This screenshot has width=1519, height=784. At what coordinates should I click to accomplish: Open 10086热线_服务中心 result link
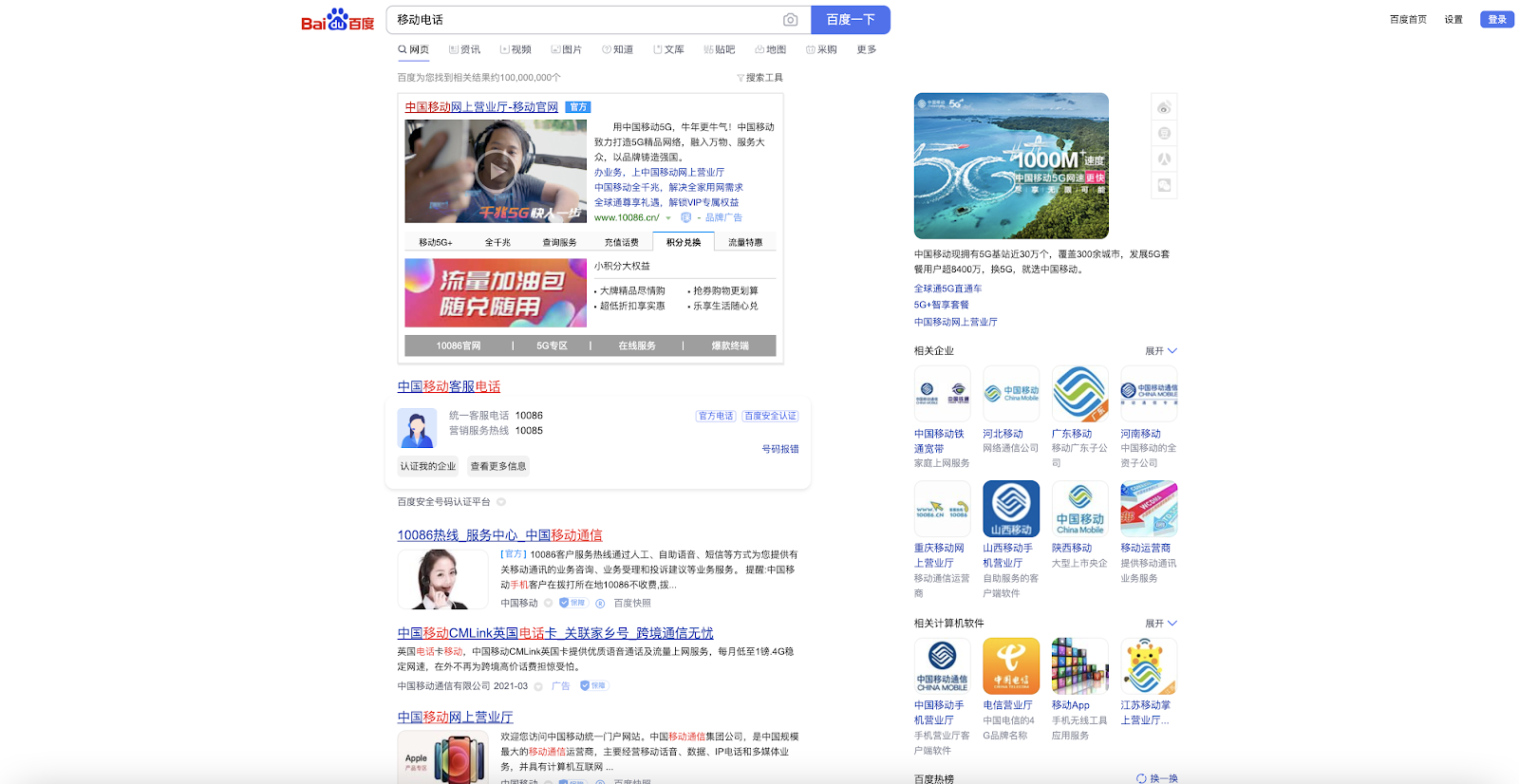click(x=499, y=535)
